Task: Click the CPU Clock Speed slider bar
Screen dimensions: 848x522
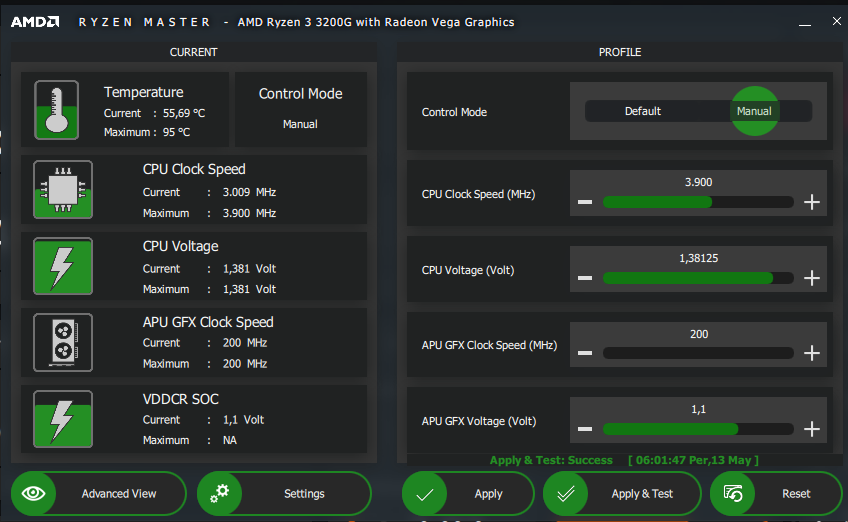Action: pos(698,202)
